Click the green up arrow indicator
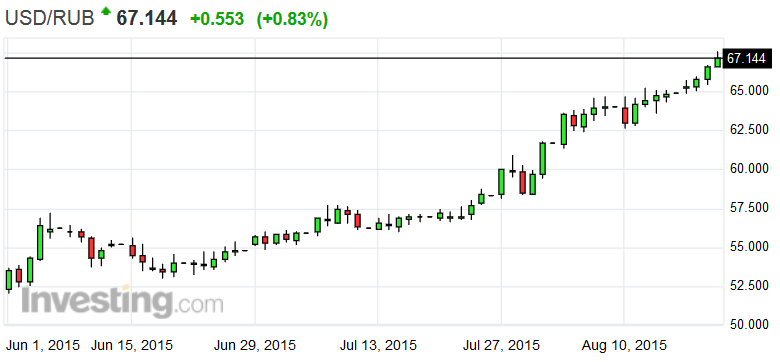 (x=105, y=12)
